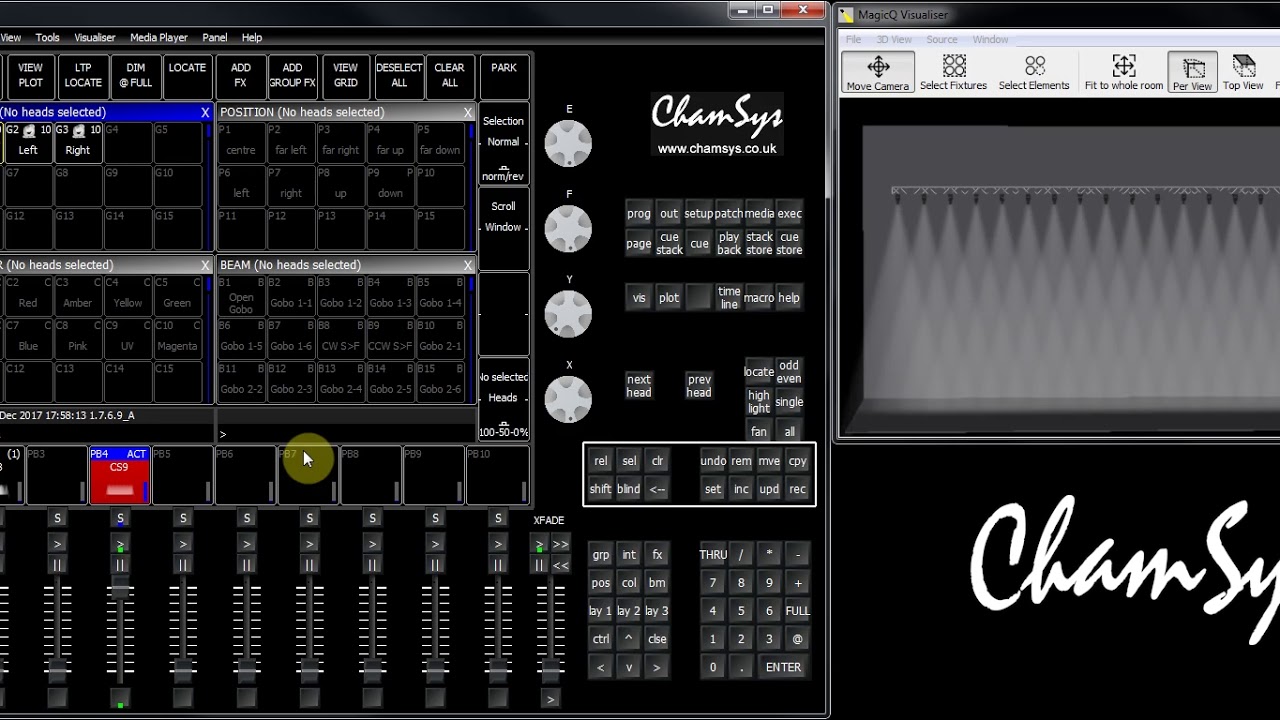Toggle the shift key
Viewport: 1280px width, 720px height.
click(600, 489)
